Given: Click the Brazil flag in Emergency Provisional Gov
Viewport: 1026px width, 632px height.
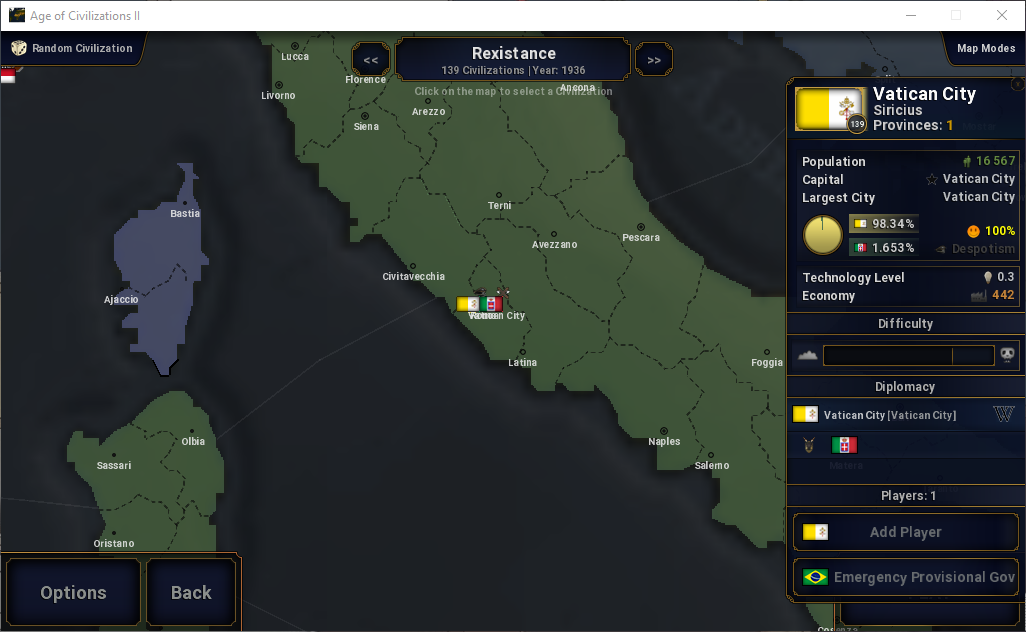Looking at the screenshot, I should (x=815, y=577).
